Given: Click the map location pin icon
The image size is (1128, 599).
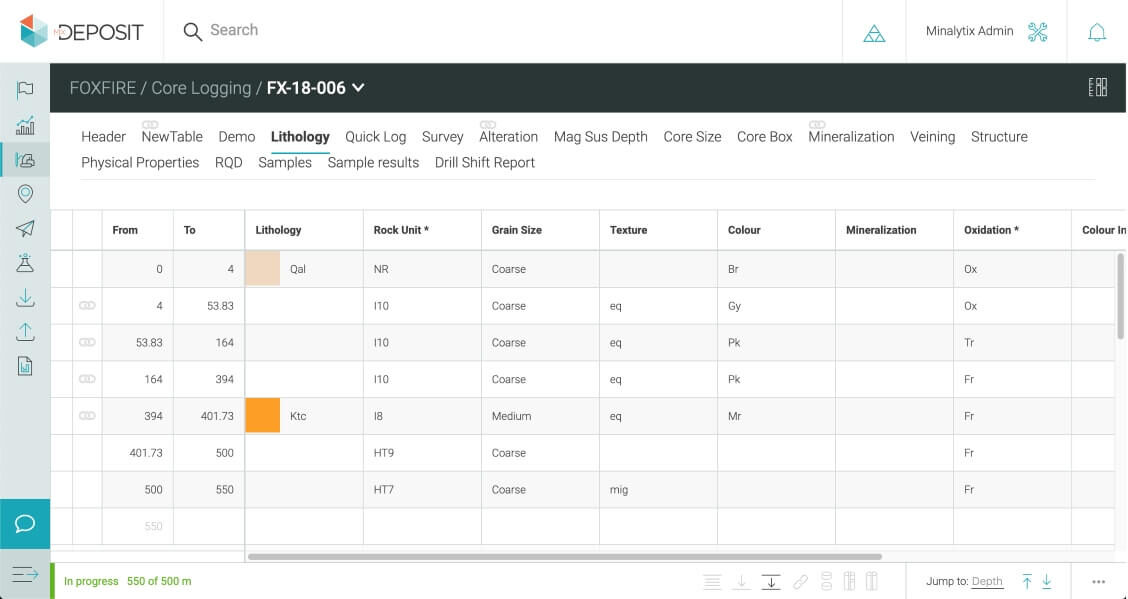Looking at the screenshot, I should coord(25,194).
